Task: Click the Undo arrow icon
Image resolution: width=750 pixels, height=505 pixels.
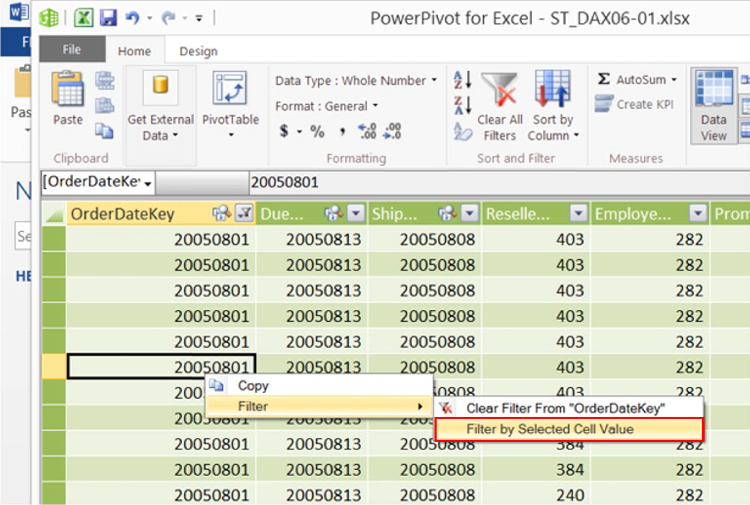Action: [132, 19]
